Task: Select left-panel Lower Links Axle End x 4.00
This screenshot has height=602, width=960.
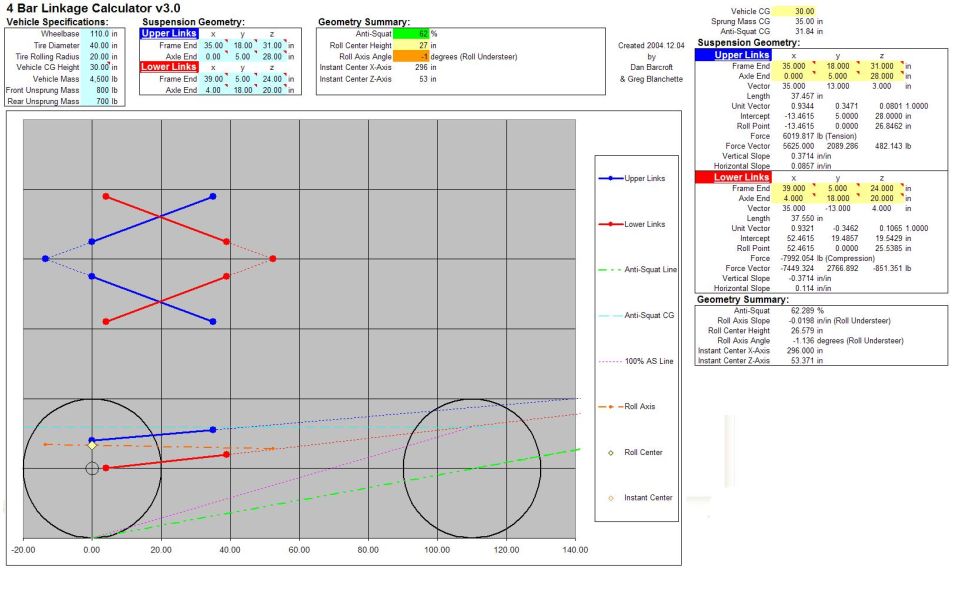Action: click(x=213, y=90)
